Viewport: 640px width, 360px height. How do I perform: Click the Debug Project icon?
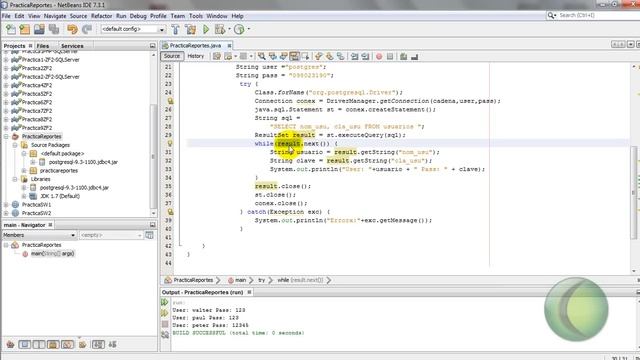click(220, 29)
